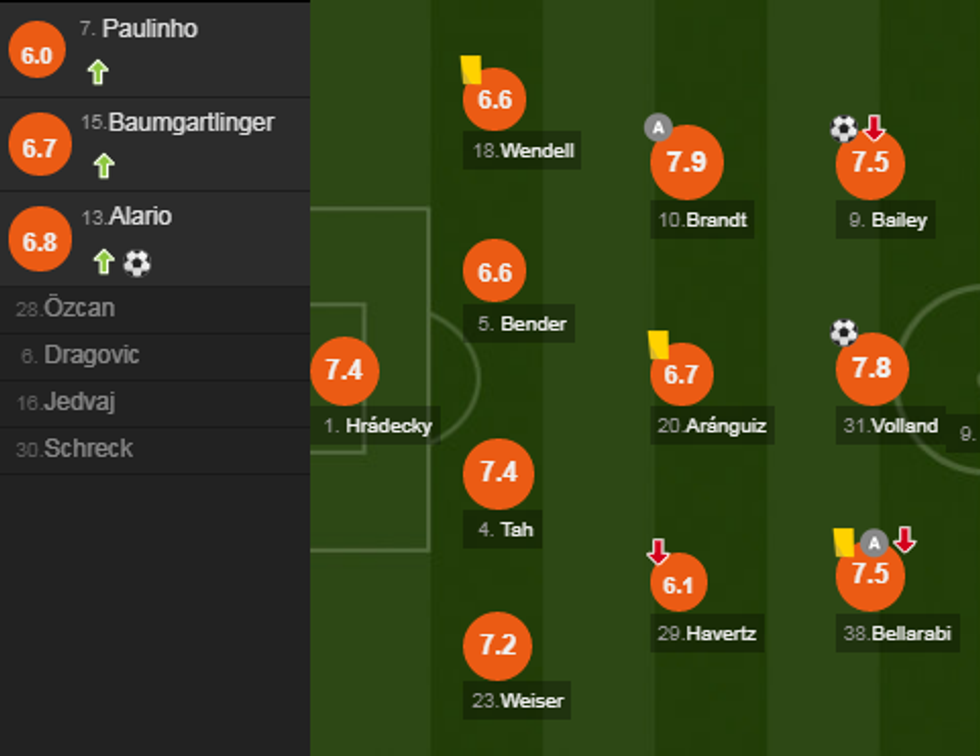
Task: Click Aránguiz's yellow card icon
Action: pyautogui.click(x=658, y=344)
